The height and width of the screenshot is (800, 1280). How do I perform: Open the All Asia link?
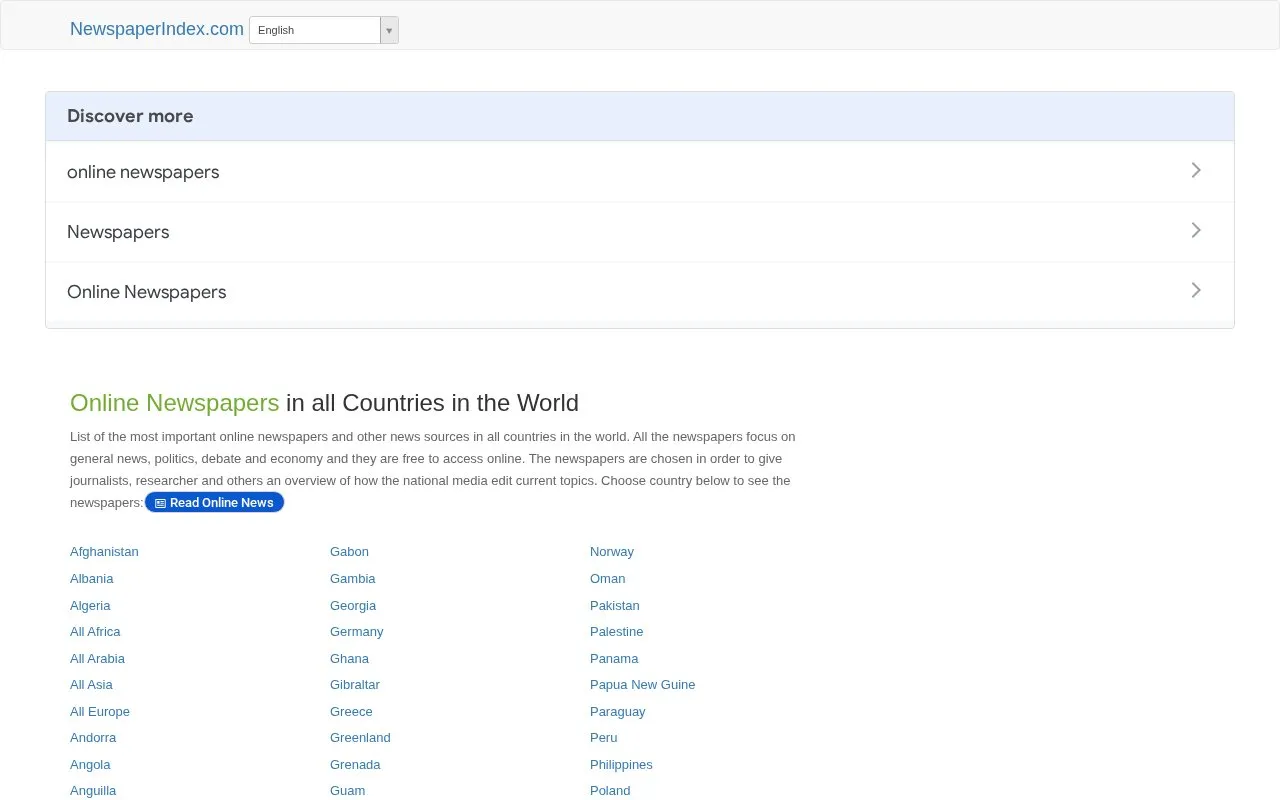pos(91,685)
